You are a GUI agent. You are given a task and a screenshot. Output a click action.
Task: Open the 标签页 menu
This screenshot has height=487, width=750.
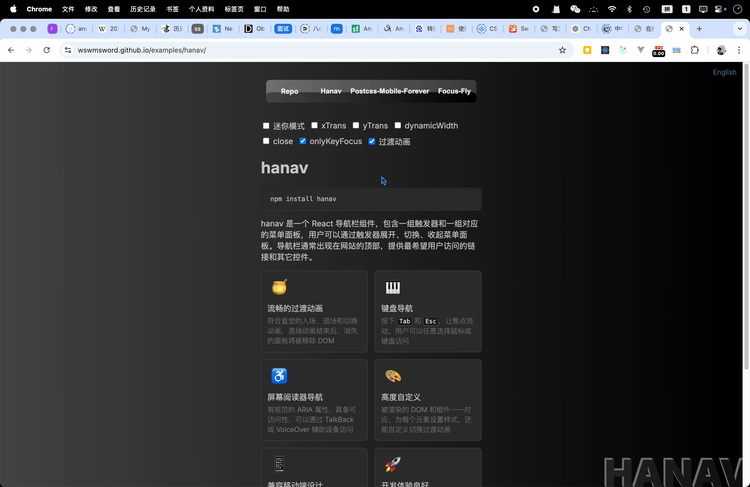click(x=234, y=9)
